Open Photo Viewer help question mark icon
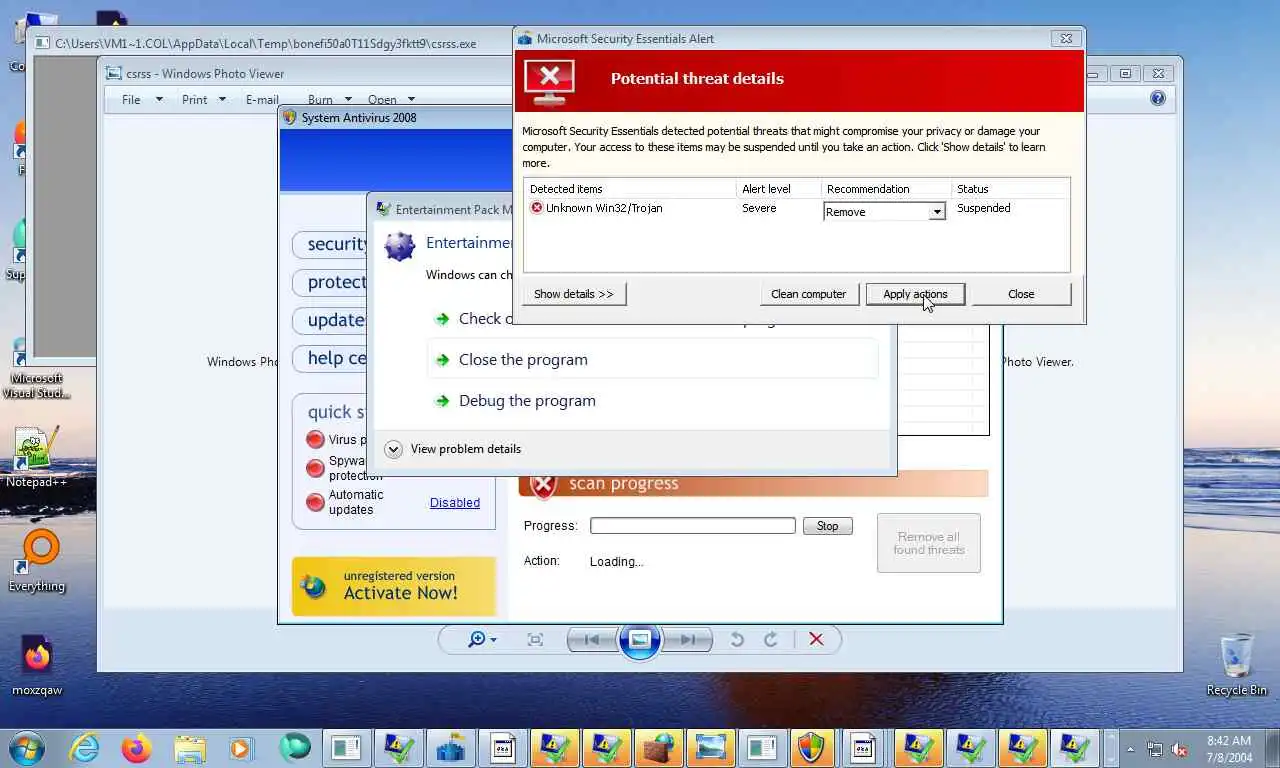 coord(1157,98)
